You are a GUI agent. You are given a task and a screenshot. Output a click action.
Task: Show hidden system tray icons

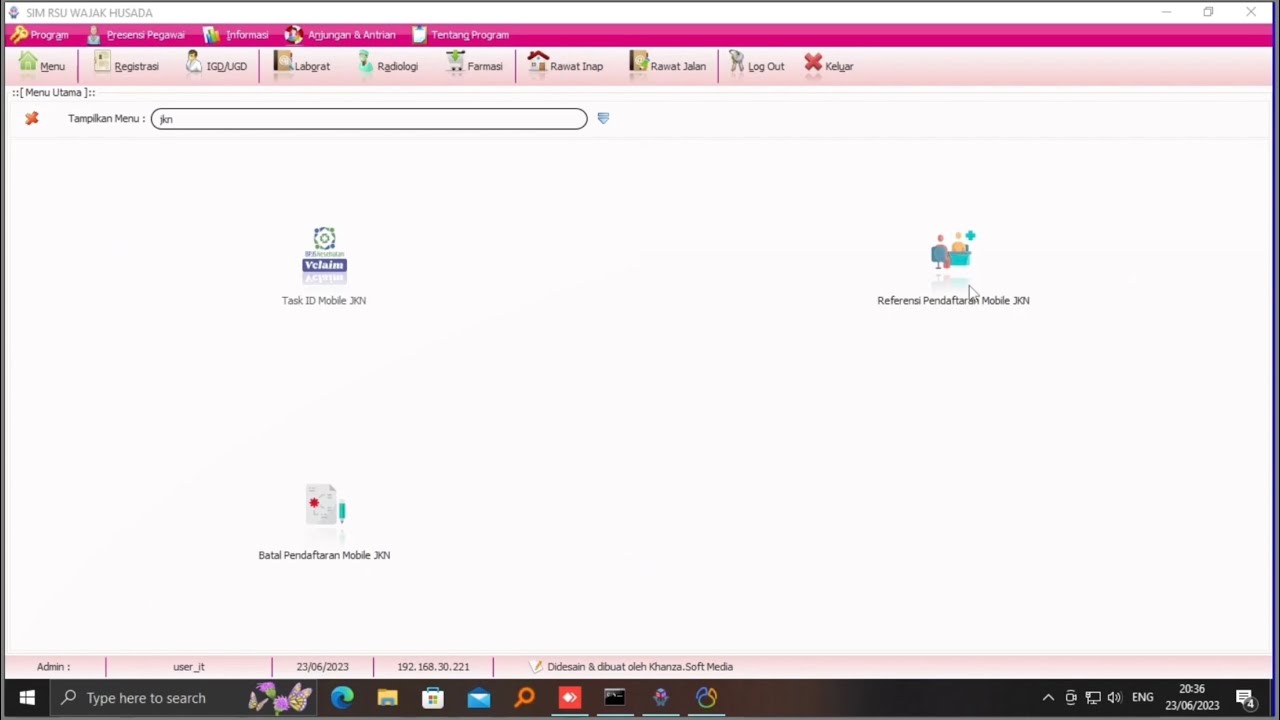click(x=1048, y=698)
